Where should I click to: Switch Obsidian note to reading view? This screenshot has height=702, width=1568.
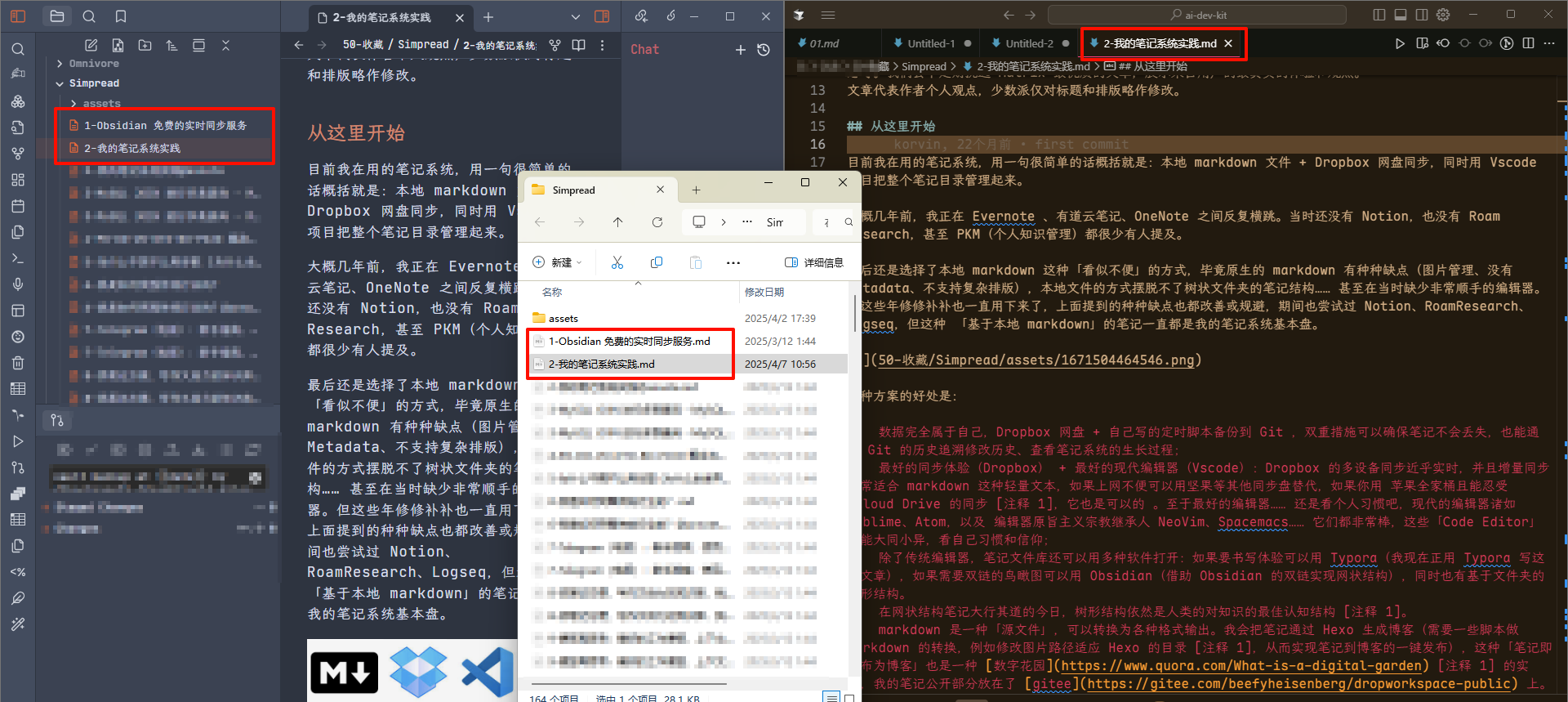(x=579, y=46)
